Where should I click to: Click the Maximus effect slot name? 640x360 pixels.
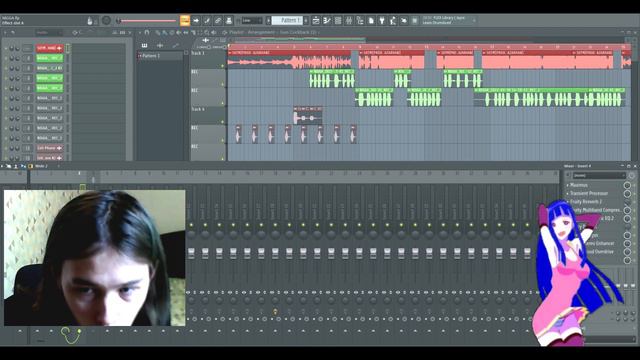[x=579, y=185]
